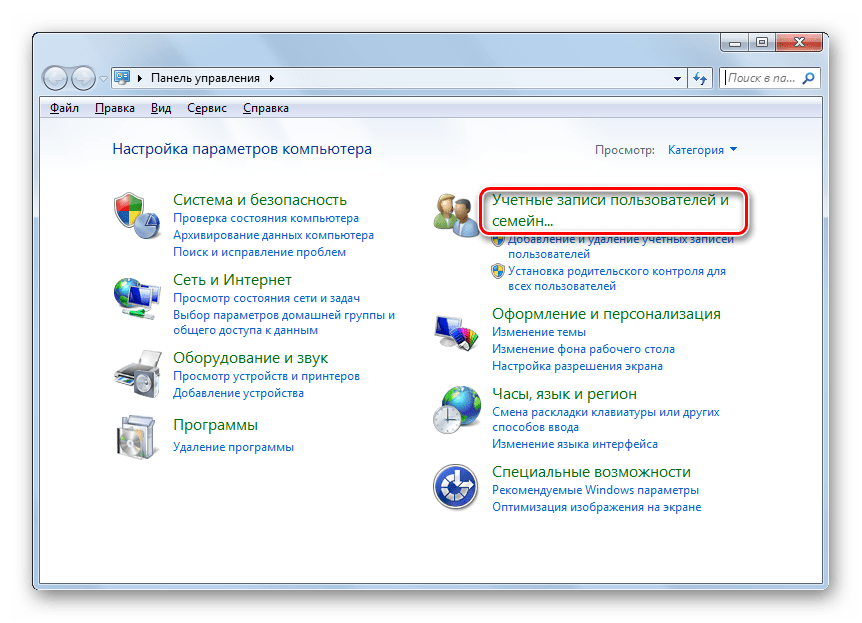Click 'Изменение языка интерфейса' link
The width and height of the screenshot is (862, 623).
point(575,444)
